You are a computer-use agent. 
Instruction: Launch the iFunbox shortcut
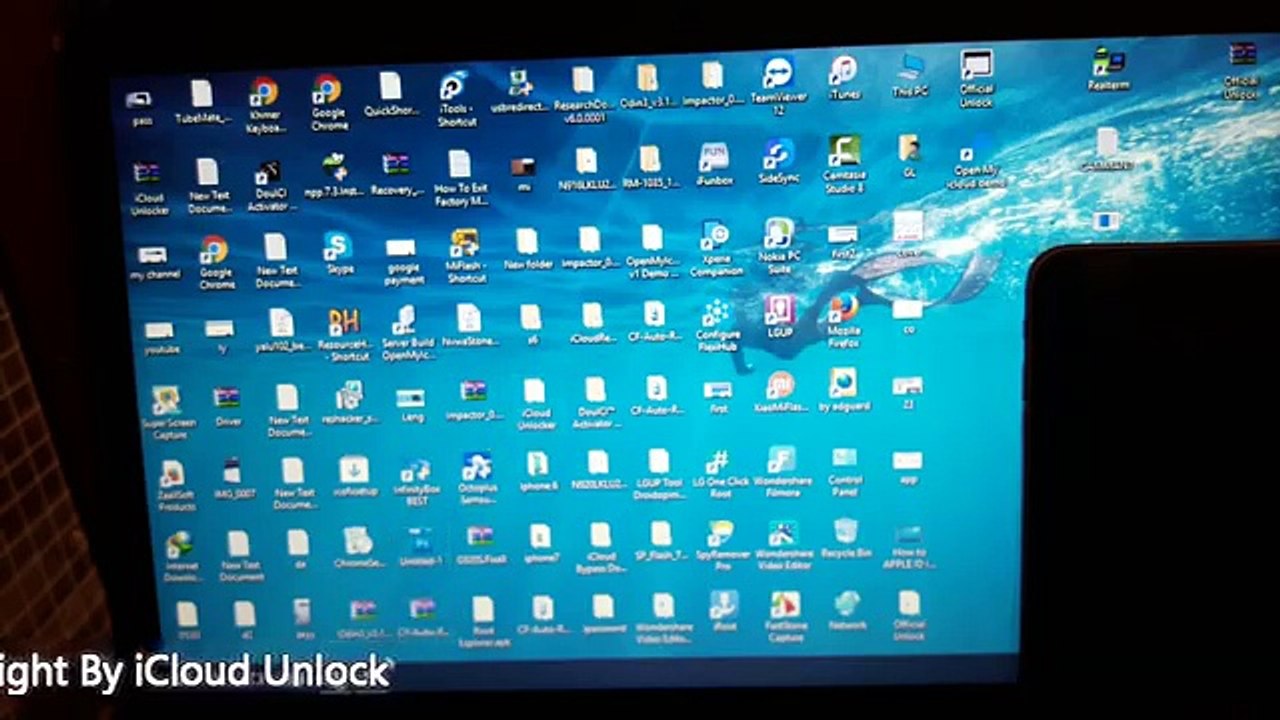pos(714,165)
